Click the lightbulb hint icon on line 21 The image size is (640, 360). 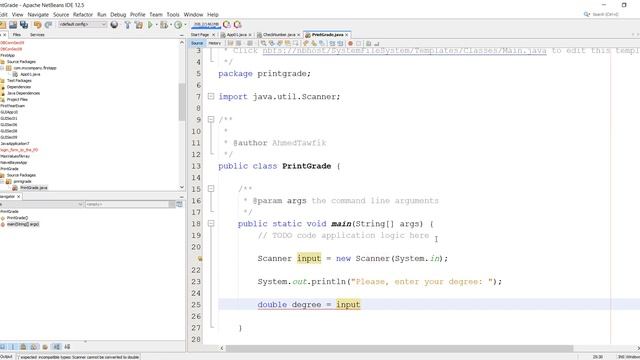coord(200,258)
